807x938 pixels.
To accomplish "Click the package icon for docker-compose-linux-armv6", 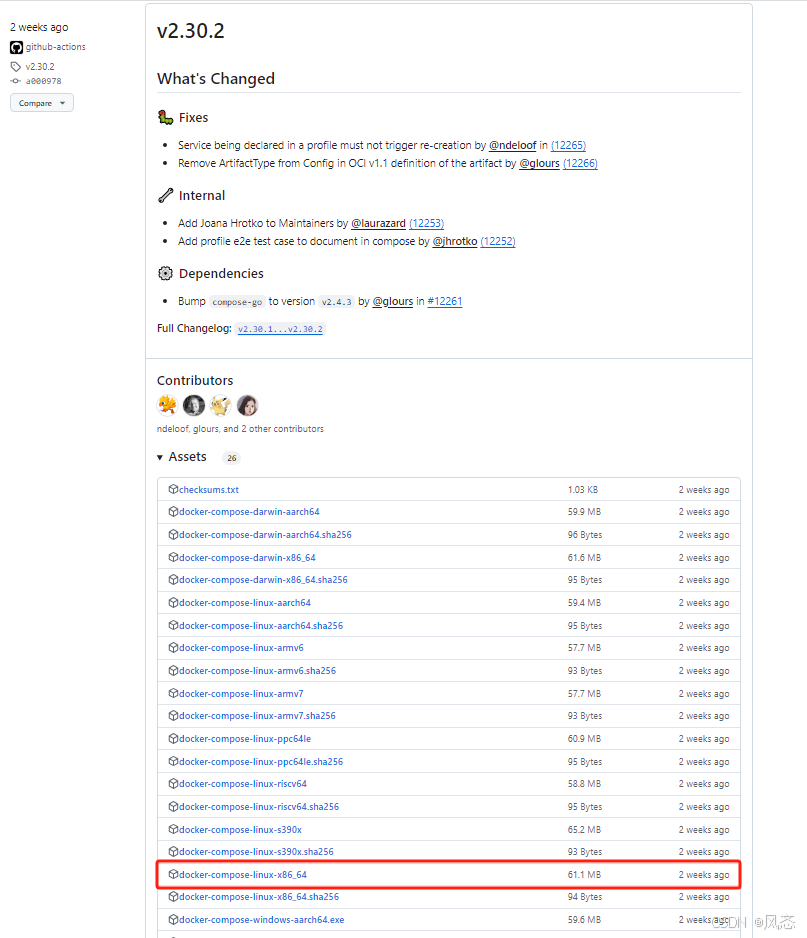I will click(x=173, y=647).
